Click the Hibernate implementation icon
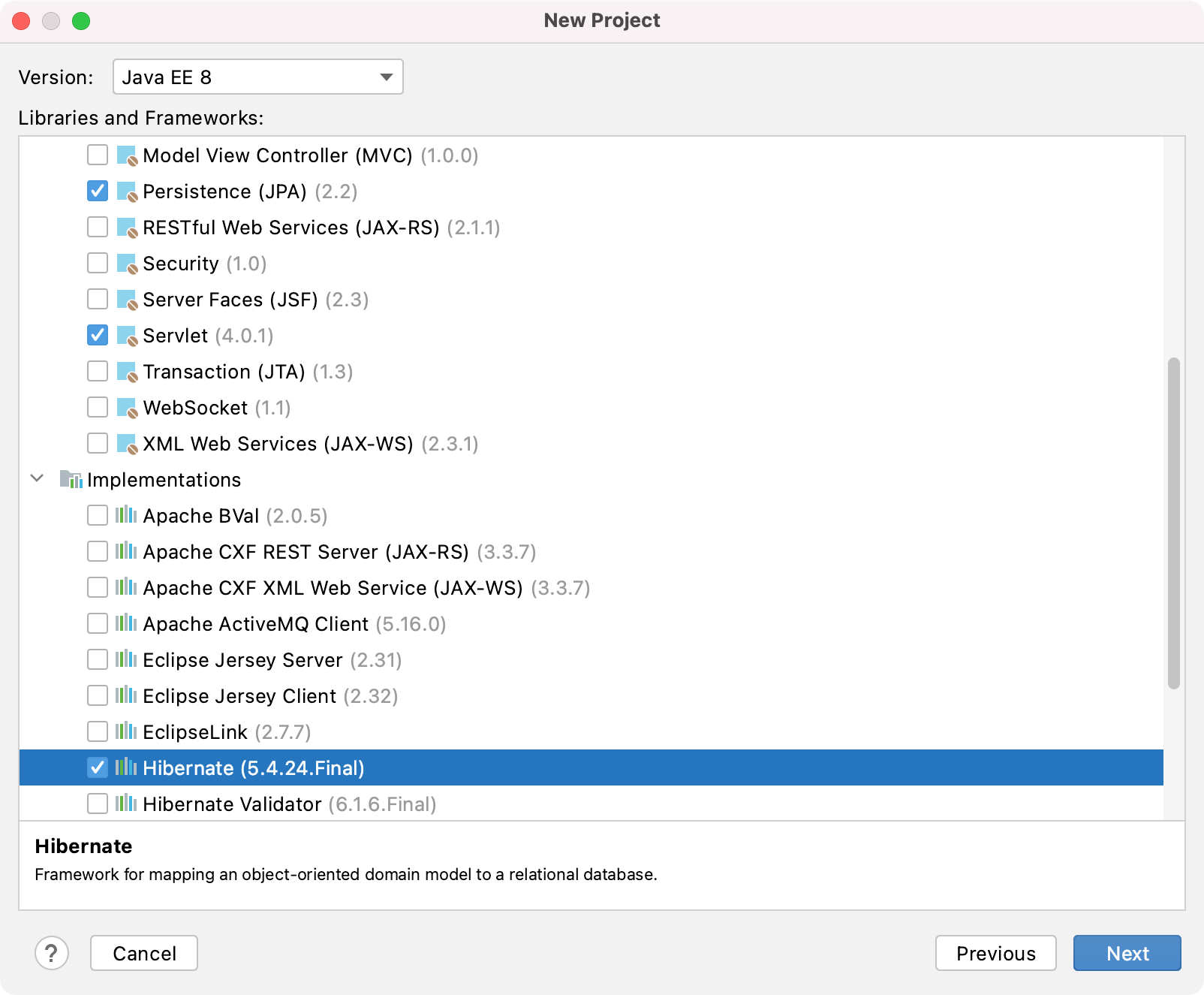This screenshot has width=1204, height=995. [126, 767]
